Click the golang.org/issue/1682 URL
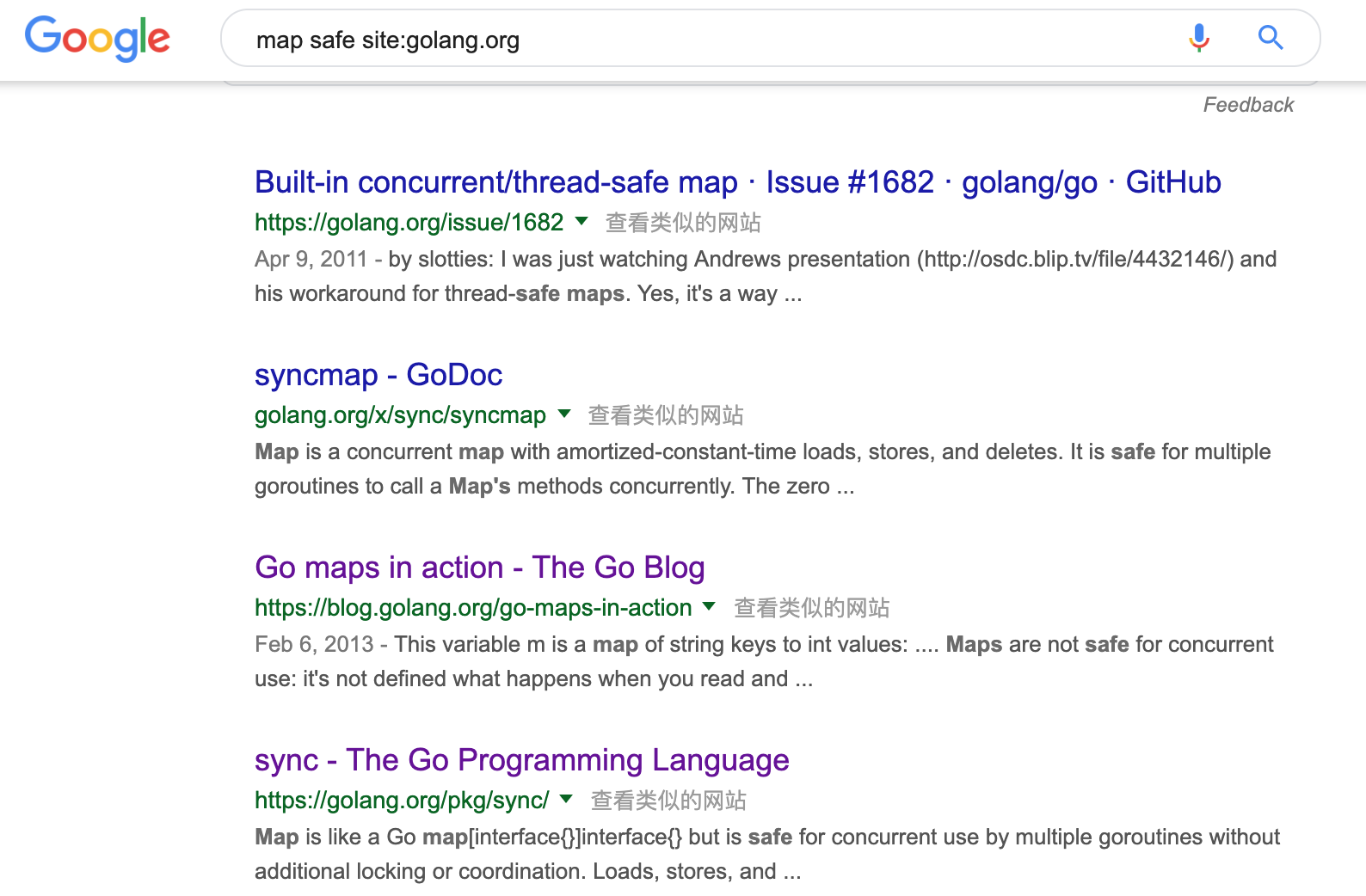The image size is (1366, 896). tap(409, 223)
